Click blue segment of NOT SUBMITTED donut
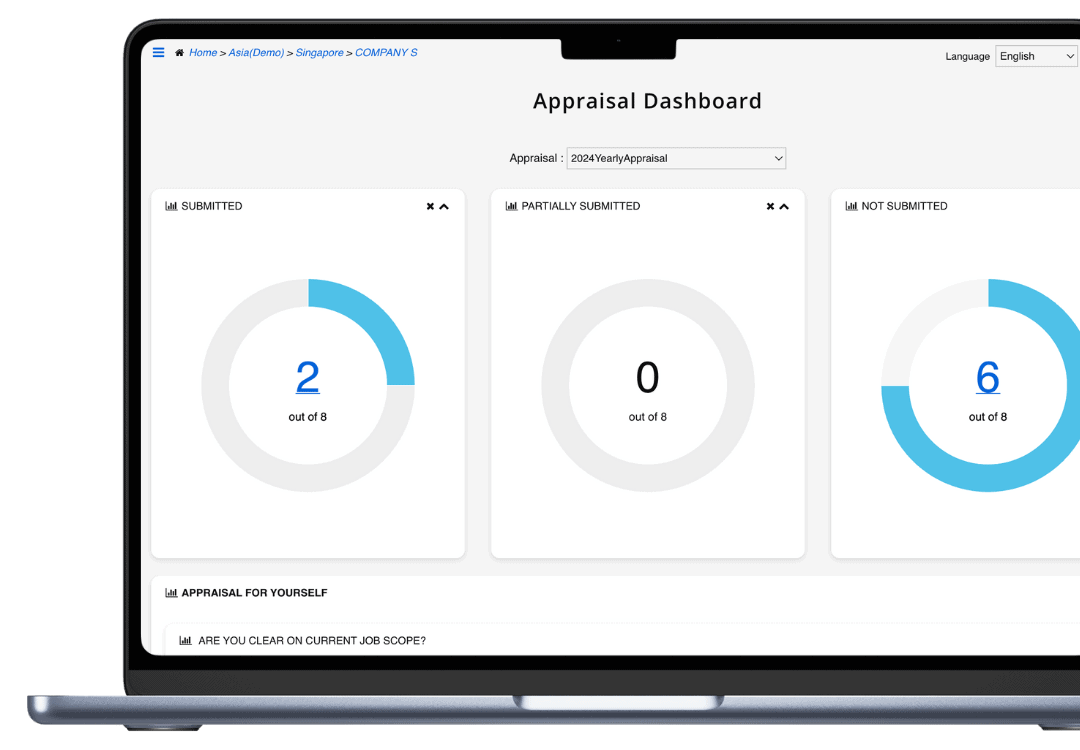1080x750 pixels. 988,477
